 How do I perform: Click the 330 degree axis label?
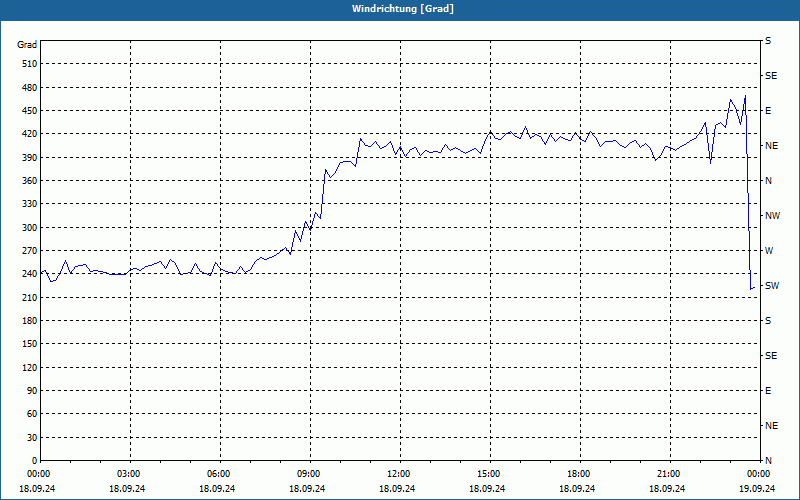click(x=30, y=204)
